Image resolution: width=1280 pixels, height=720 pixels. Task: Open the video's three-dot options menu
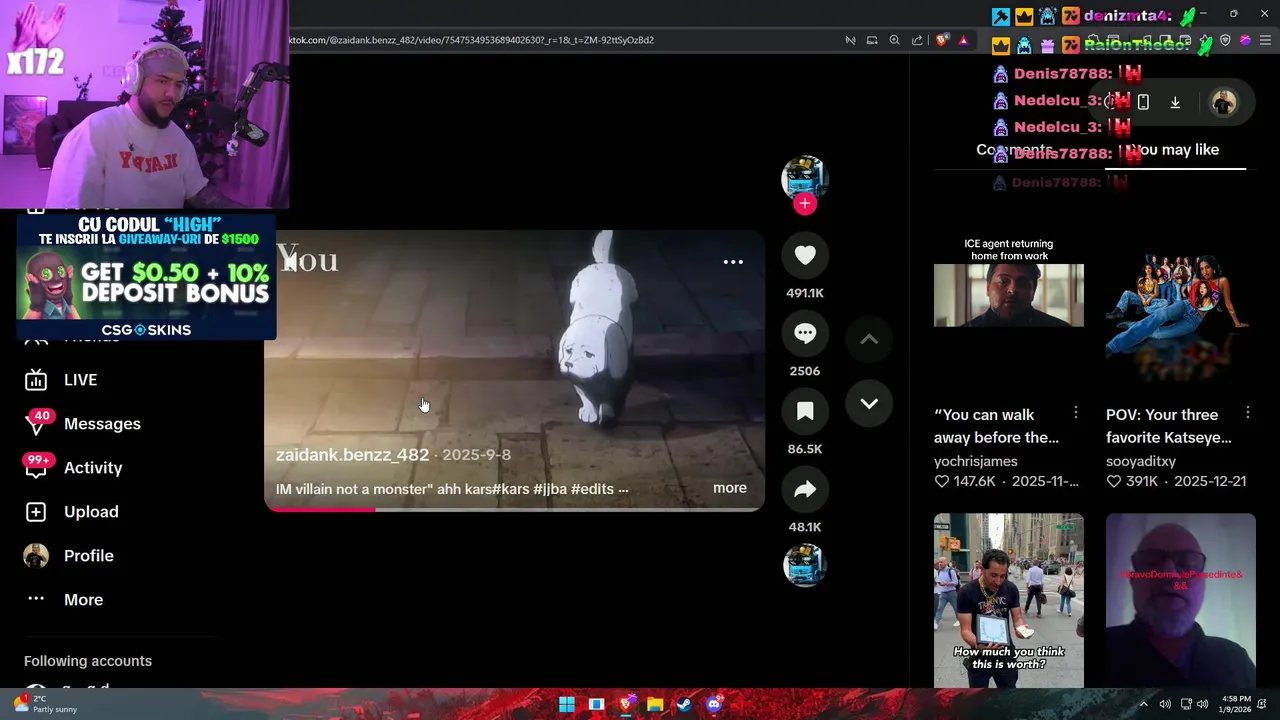(x=733, y=262)
